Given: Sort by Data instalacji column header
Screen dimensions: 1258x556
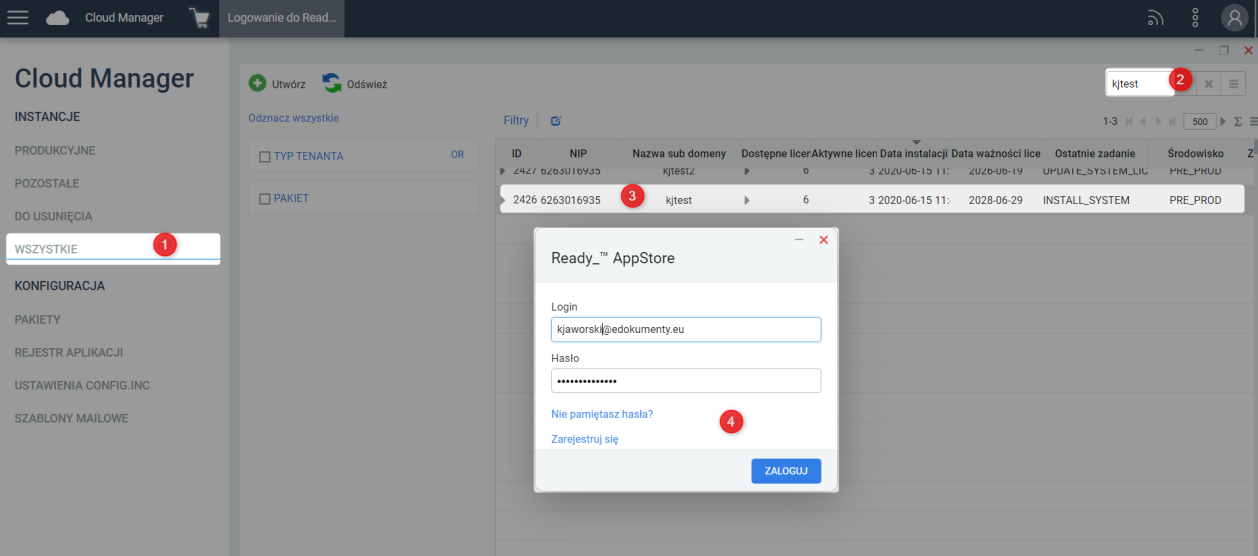Looking at the screenshot, I should (x=913, y=154).
